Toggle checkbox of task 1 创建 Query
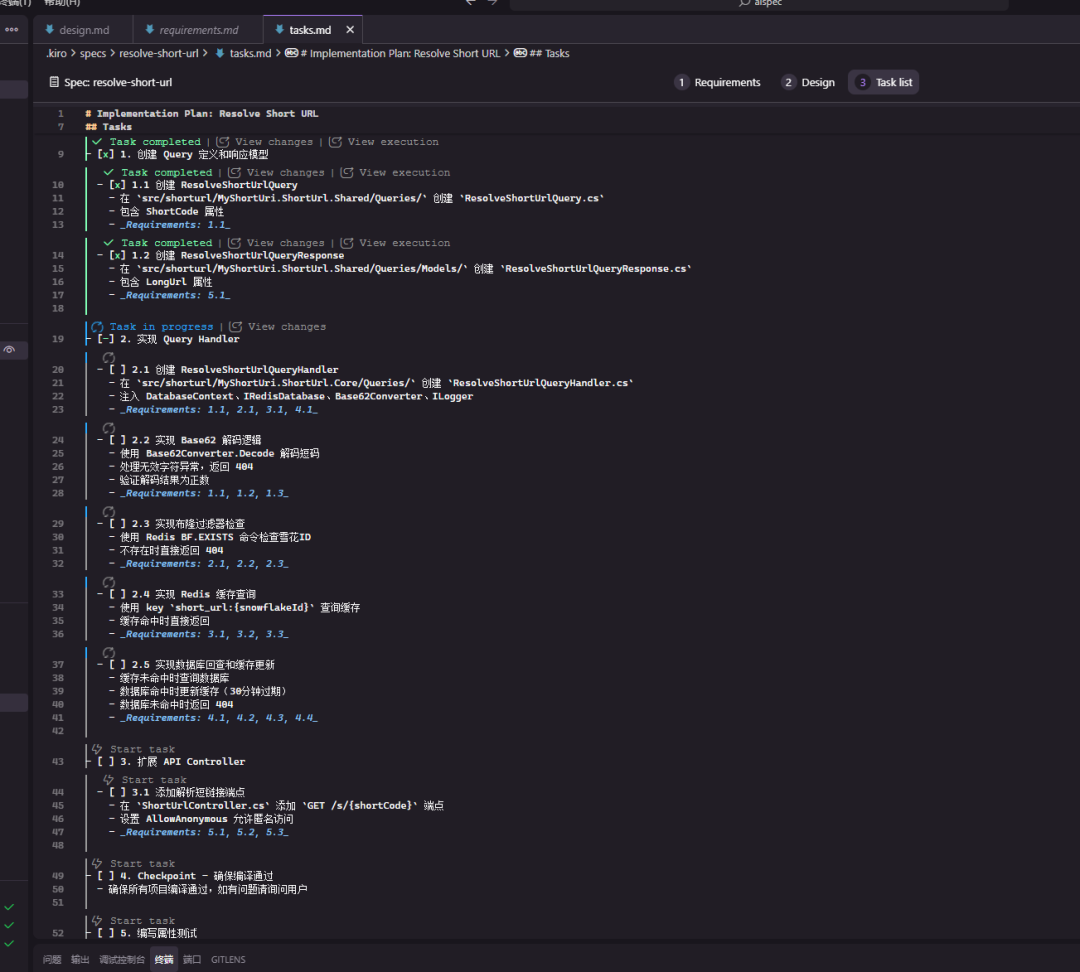1080x972 pixels. (x=105, y=154)
